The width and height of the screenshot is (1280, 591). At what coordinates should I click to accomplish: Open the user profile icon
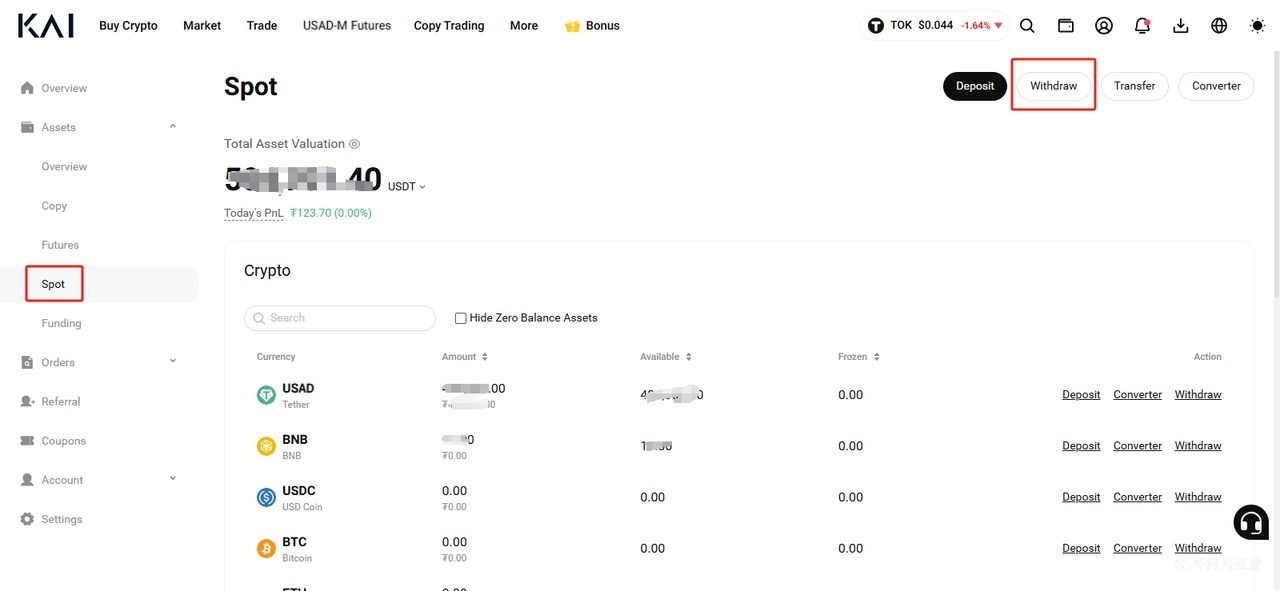1104,26
